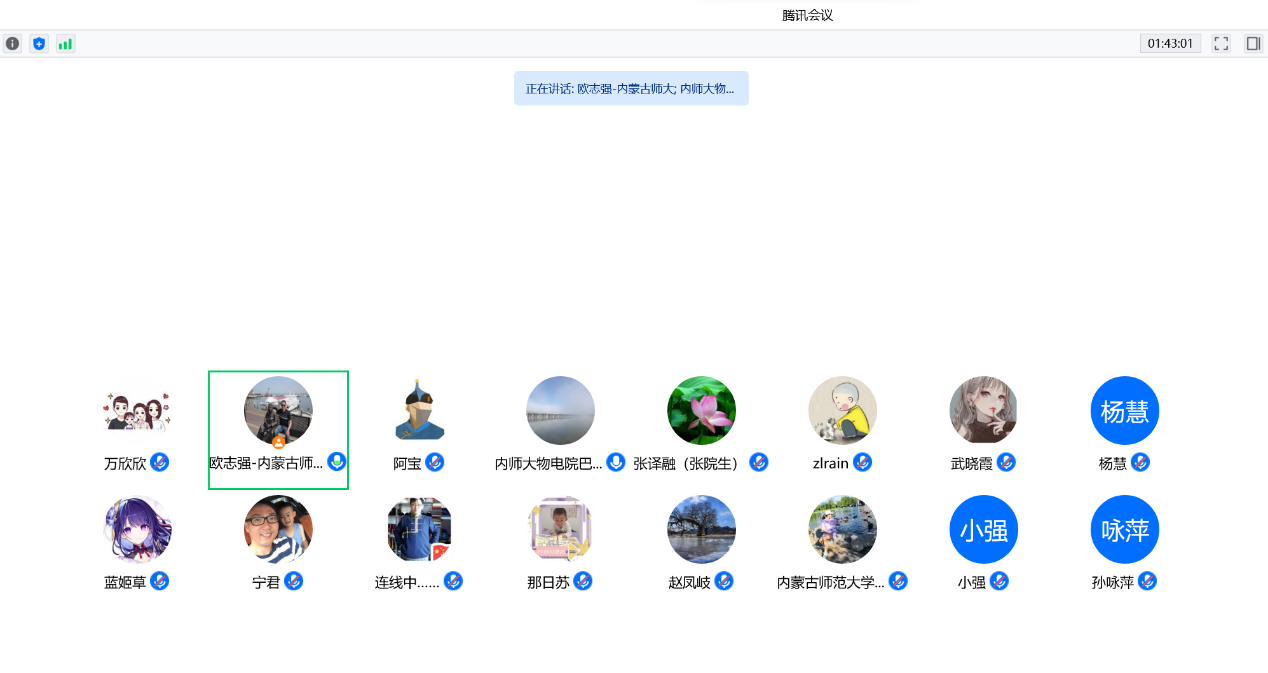The width and height of the screenshot is (1268, 673).
Task: Click the meeting timer 01:43:01
Action: click(x=1170, y=44)
